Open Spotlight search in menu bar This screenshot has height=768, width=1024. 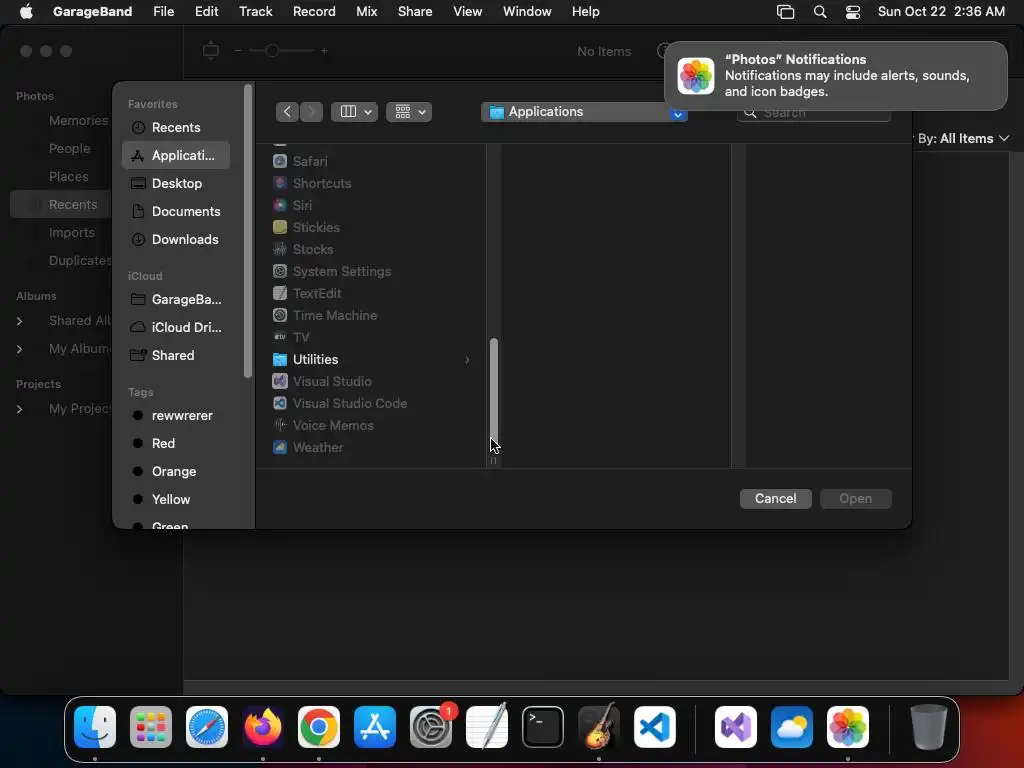point(820,12)
